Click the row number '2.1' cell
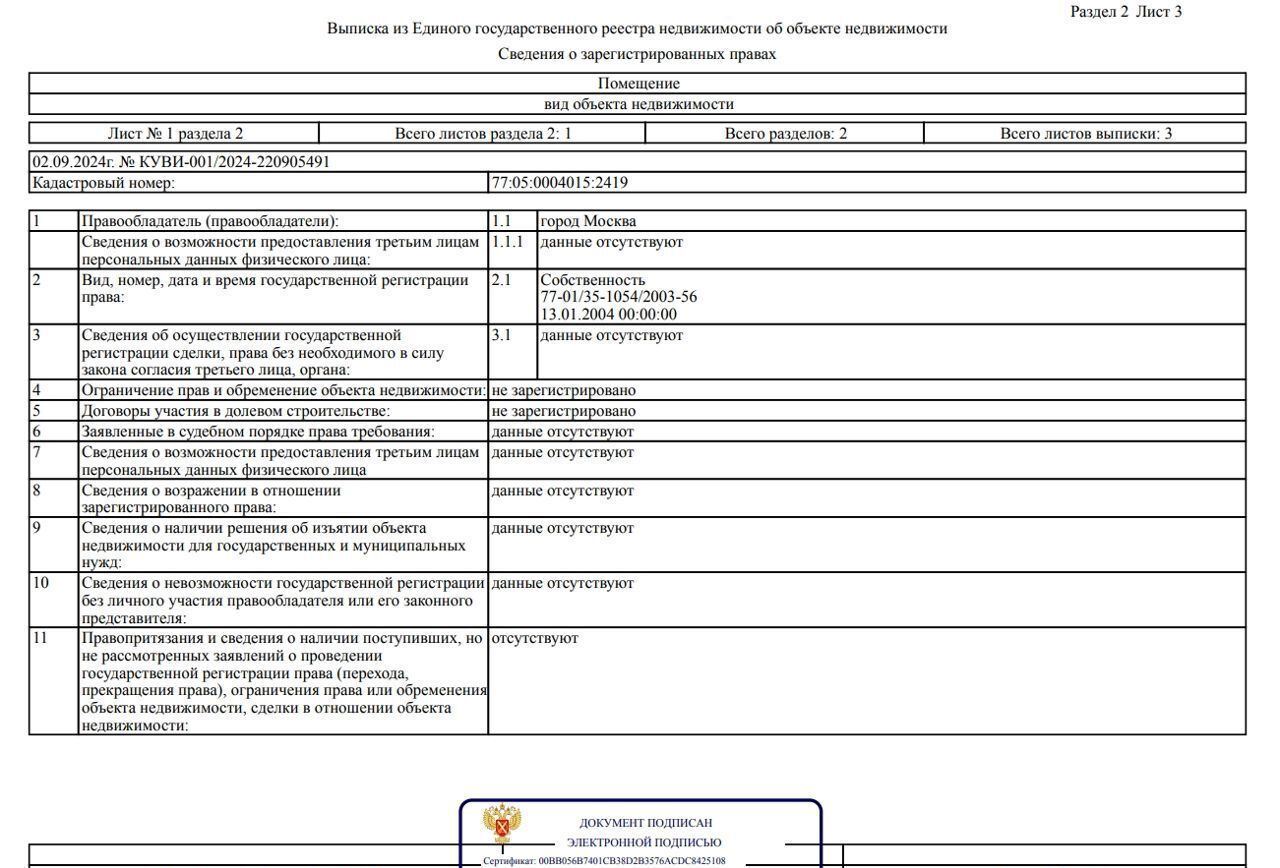 click(x=513, y=297)
